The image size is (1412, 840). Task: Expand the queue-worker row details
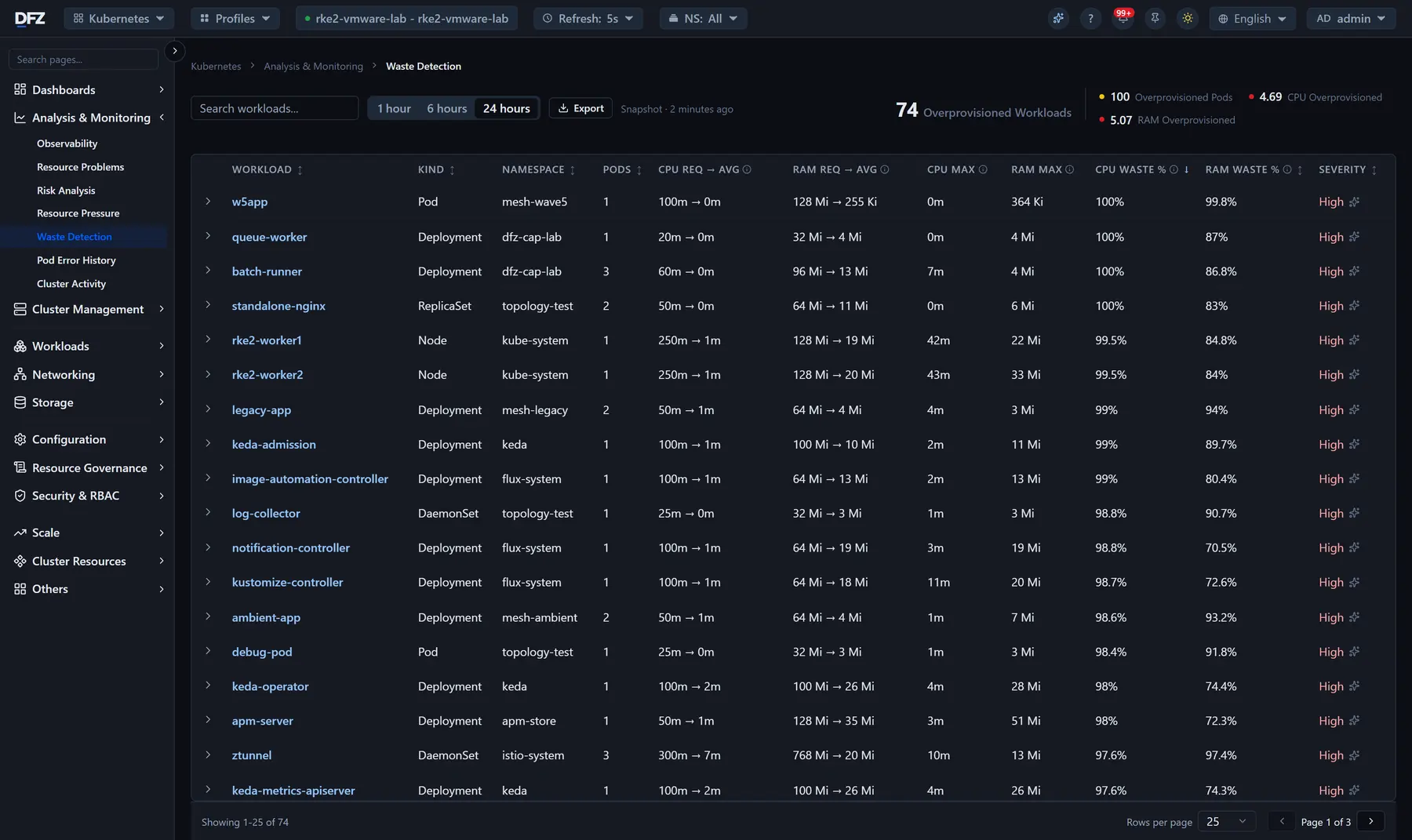(x=208, y=235)
